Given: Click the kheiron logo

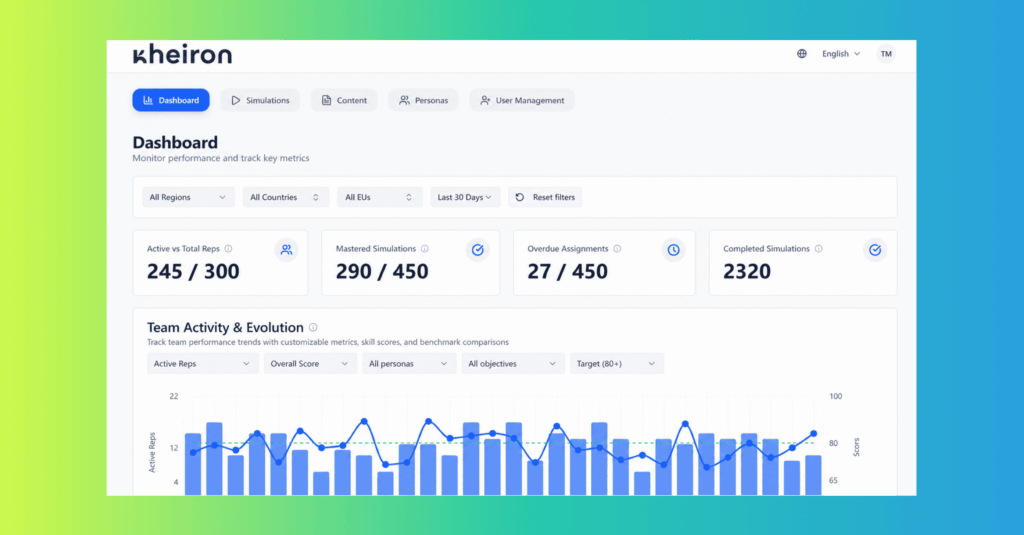Looking at the screenshot, I should point(182,54).
